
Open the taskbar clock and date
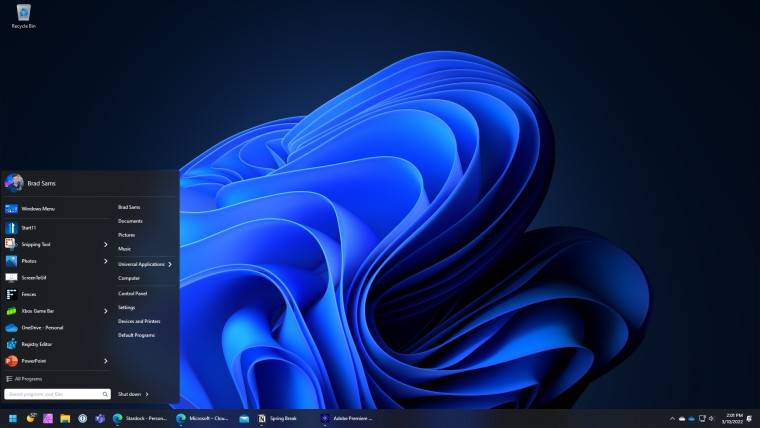(x=732, y=419)
